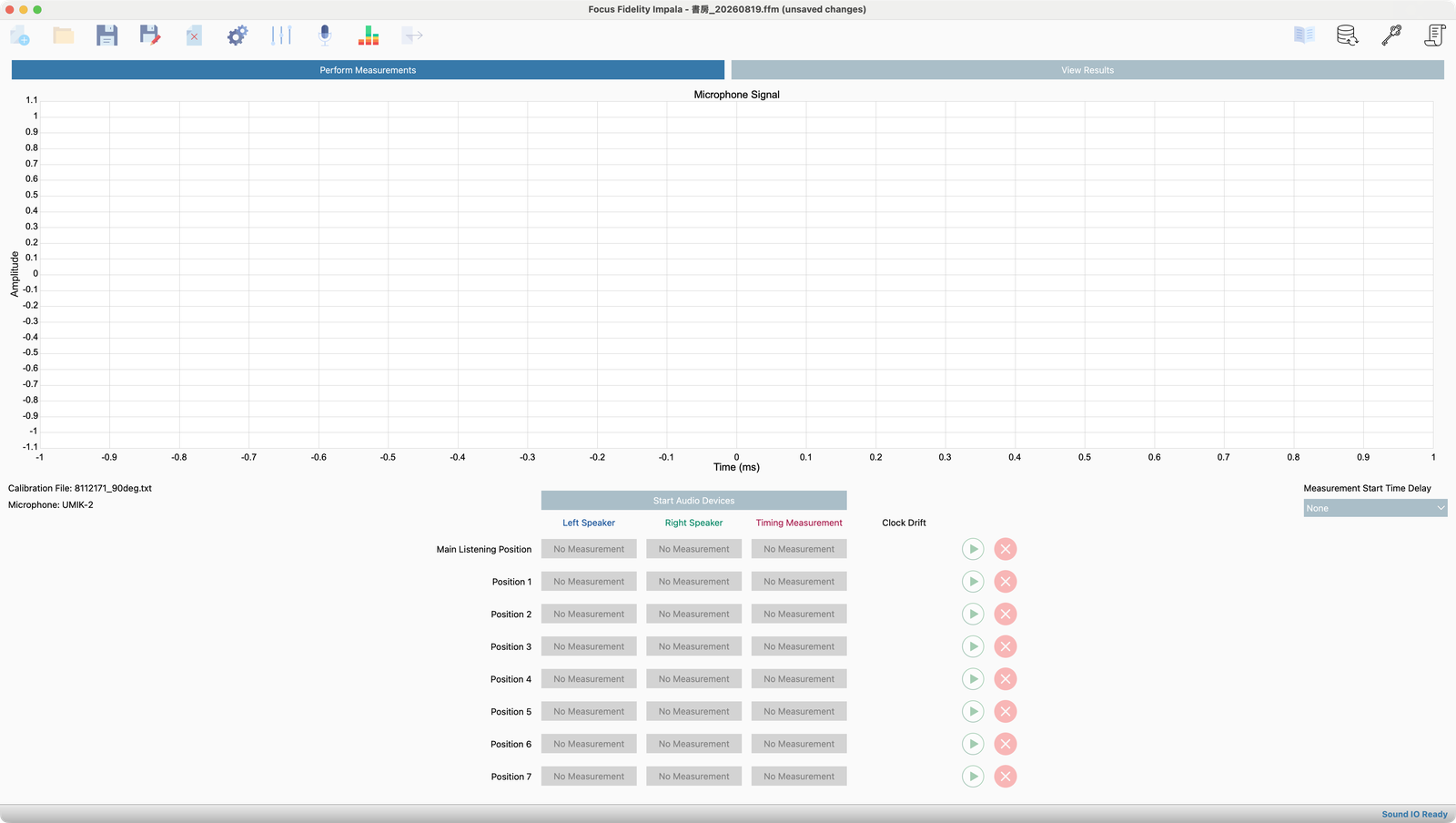Click the Microphone: UMIK-2 label

coord(51,504)
